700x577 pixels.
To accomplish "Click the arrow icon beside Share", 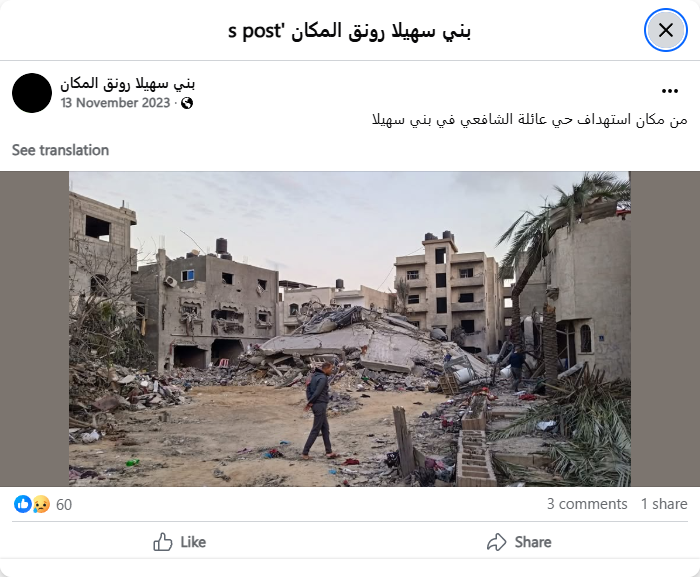I will [496, 542].
